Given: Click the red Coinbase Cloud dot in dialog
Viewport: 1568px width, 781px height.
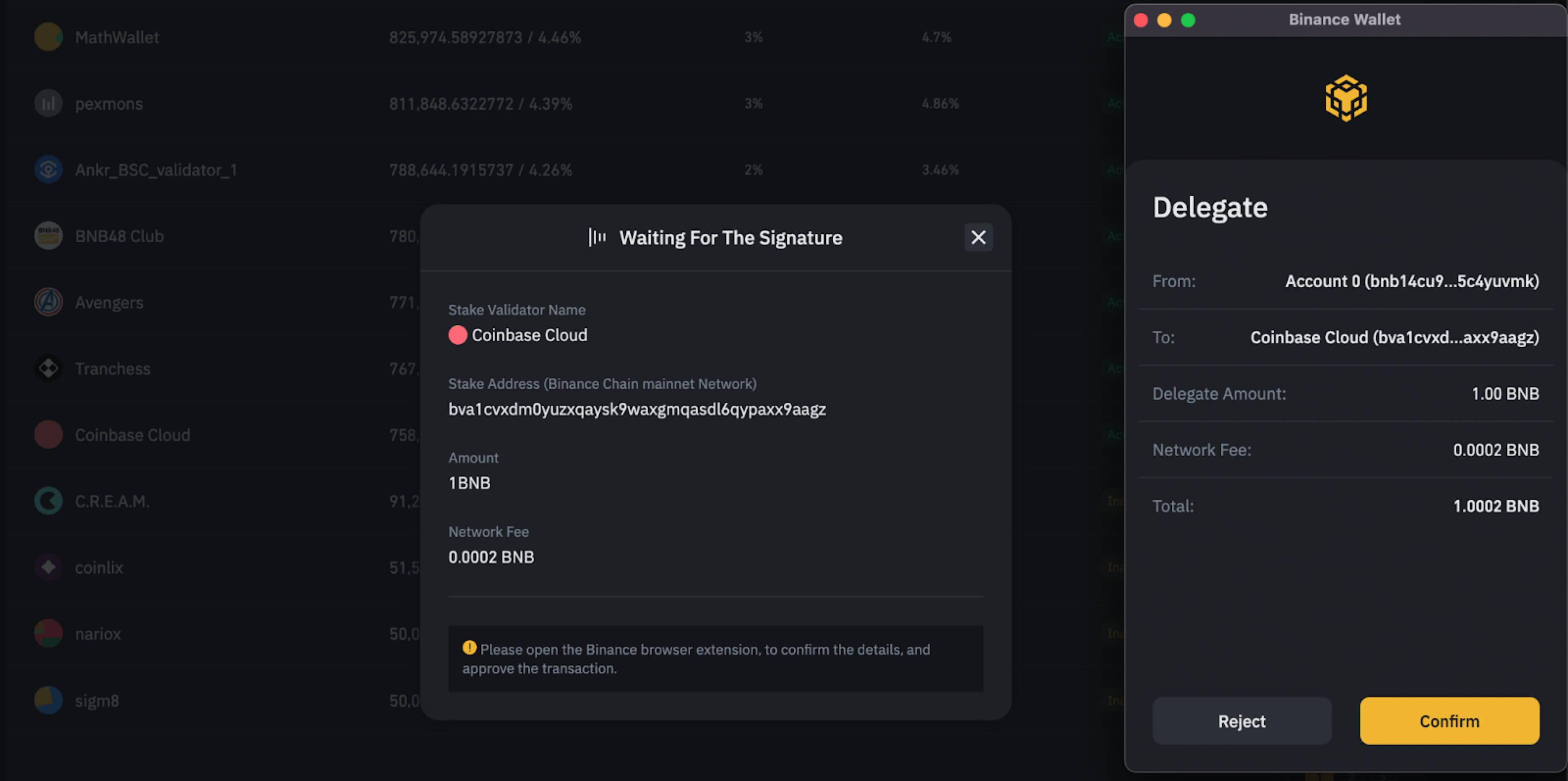Looking at the screenshot, I should point(457,335).
